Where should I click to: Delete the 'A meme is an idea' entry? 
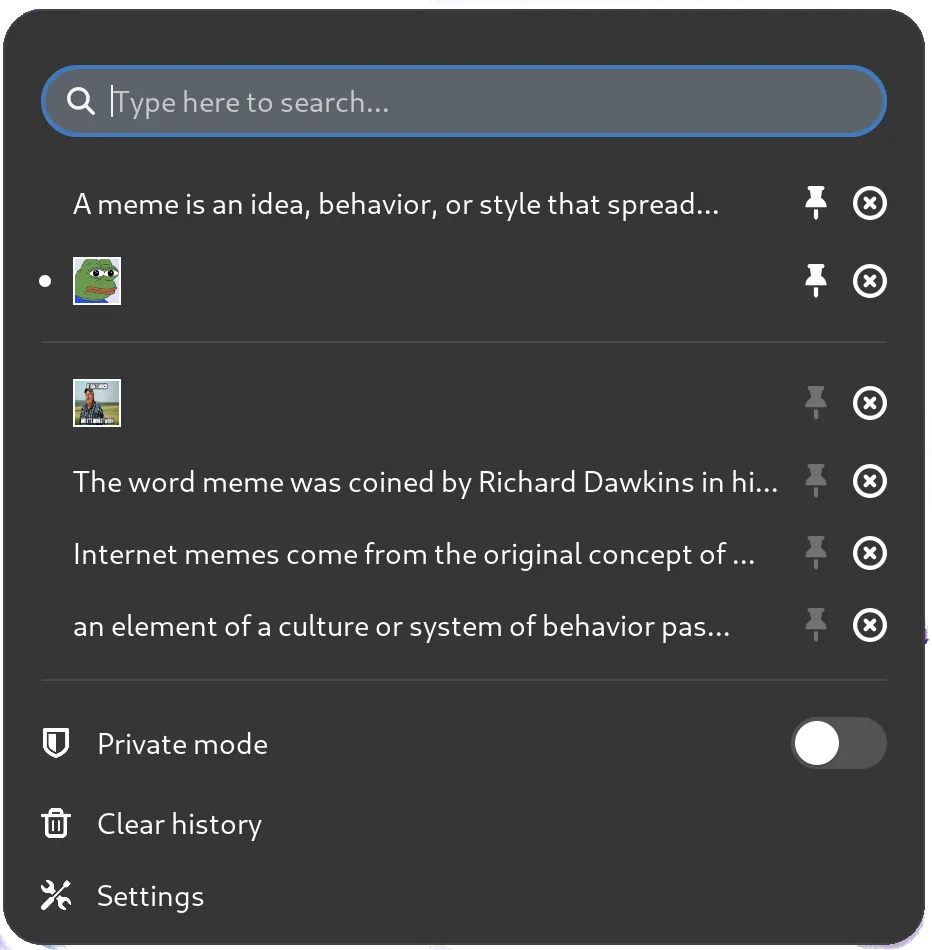click(x=869, y=204)
